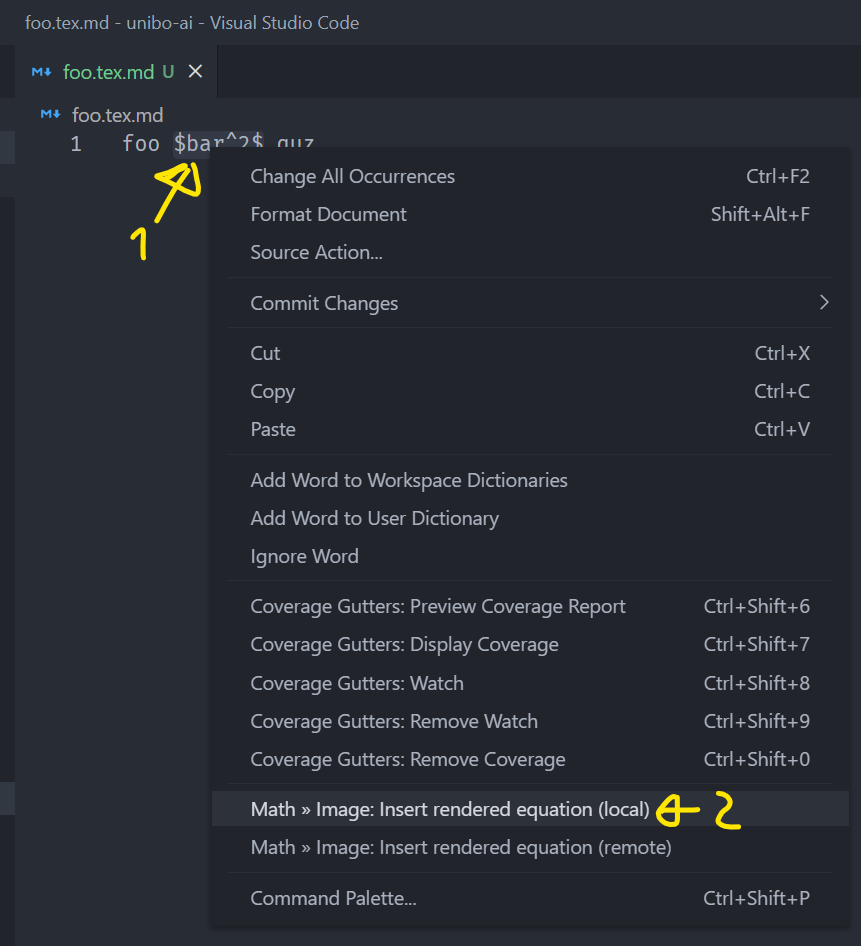Insert rendered equation (local) via Math menu
The height and width of the screenshot is (946, 861).
530,809
